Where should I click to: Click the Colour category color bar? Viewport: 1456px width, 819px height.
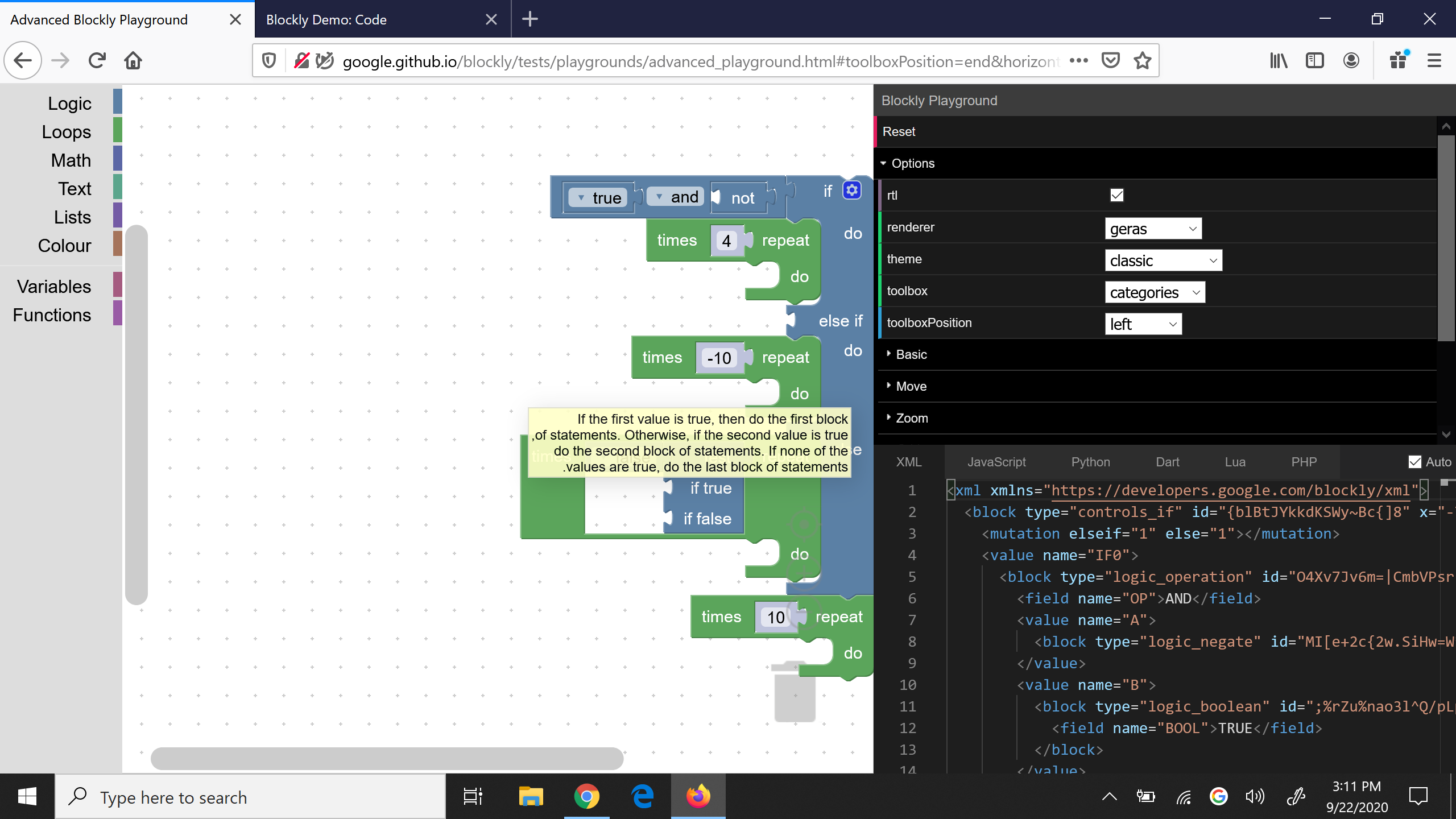117,243
